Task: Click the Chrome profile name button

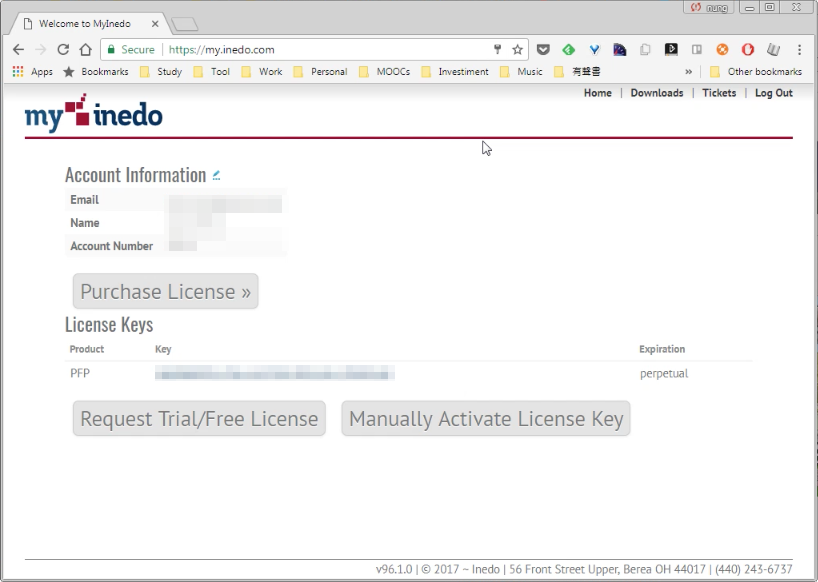Action: pyautogui.click(x=709, y=7)
